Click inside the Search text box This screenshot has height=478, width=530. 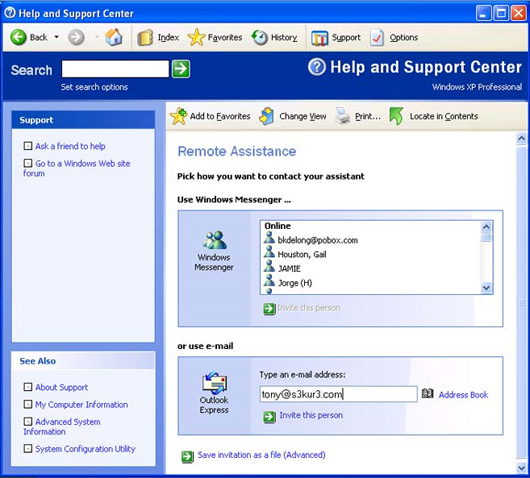(x=115, y=69)
